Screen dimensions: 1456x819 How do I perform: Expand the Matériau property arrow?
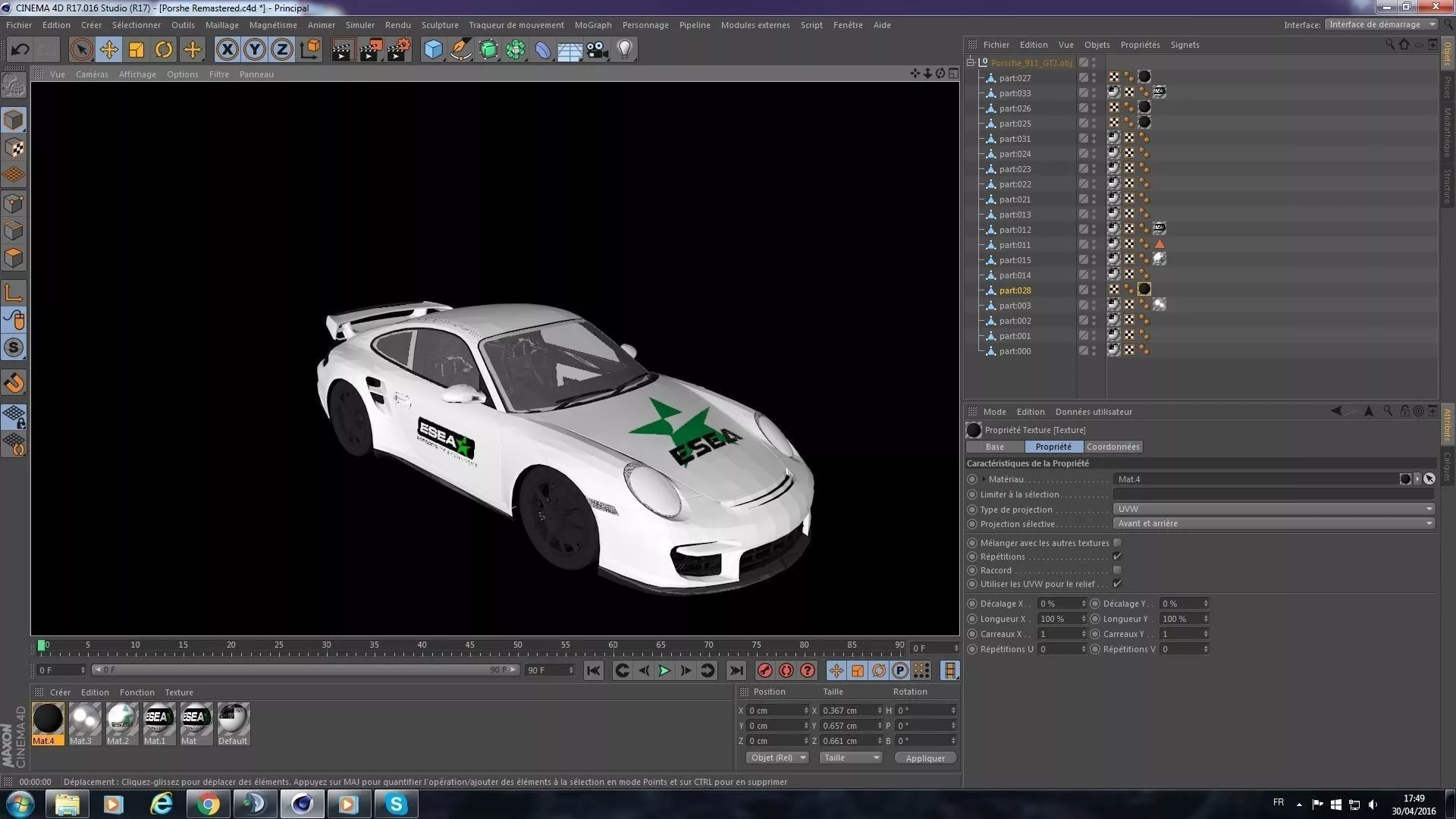click(x=984, y=479)
